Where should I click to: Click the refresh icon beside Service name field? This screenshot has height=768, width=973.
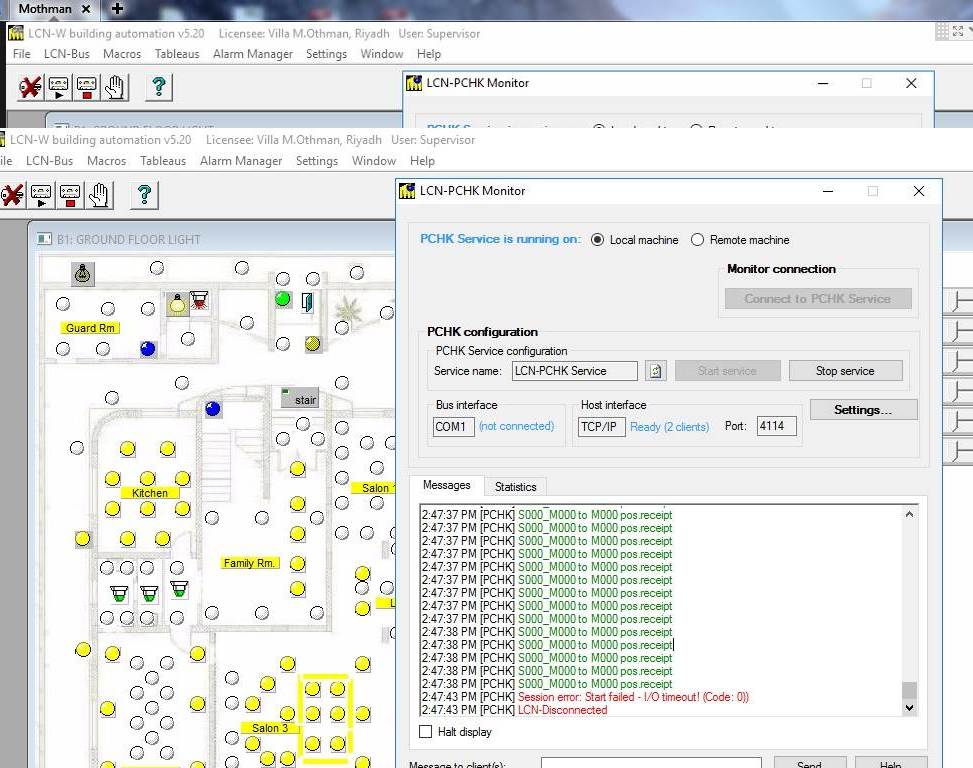[655, 371]
